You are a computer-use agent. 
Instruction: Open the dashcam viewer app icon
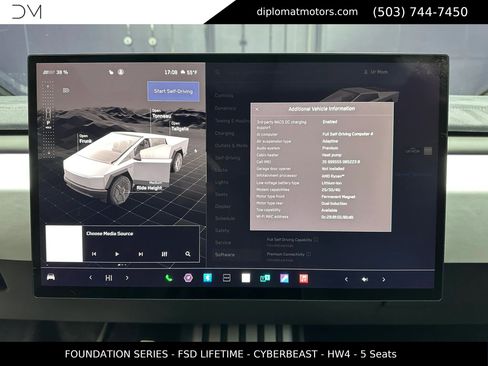[x=227, y=278]
